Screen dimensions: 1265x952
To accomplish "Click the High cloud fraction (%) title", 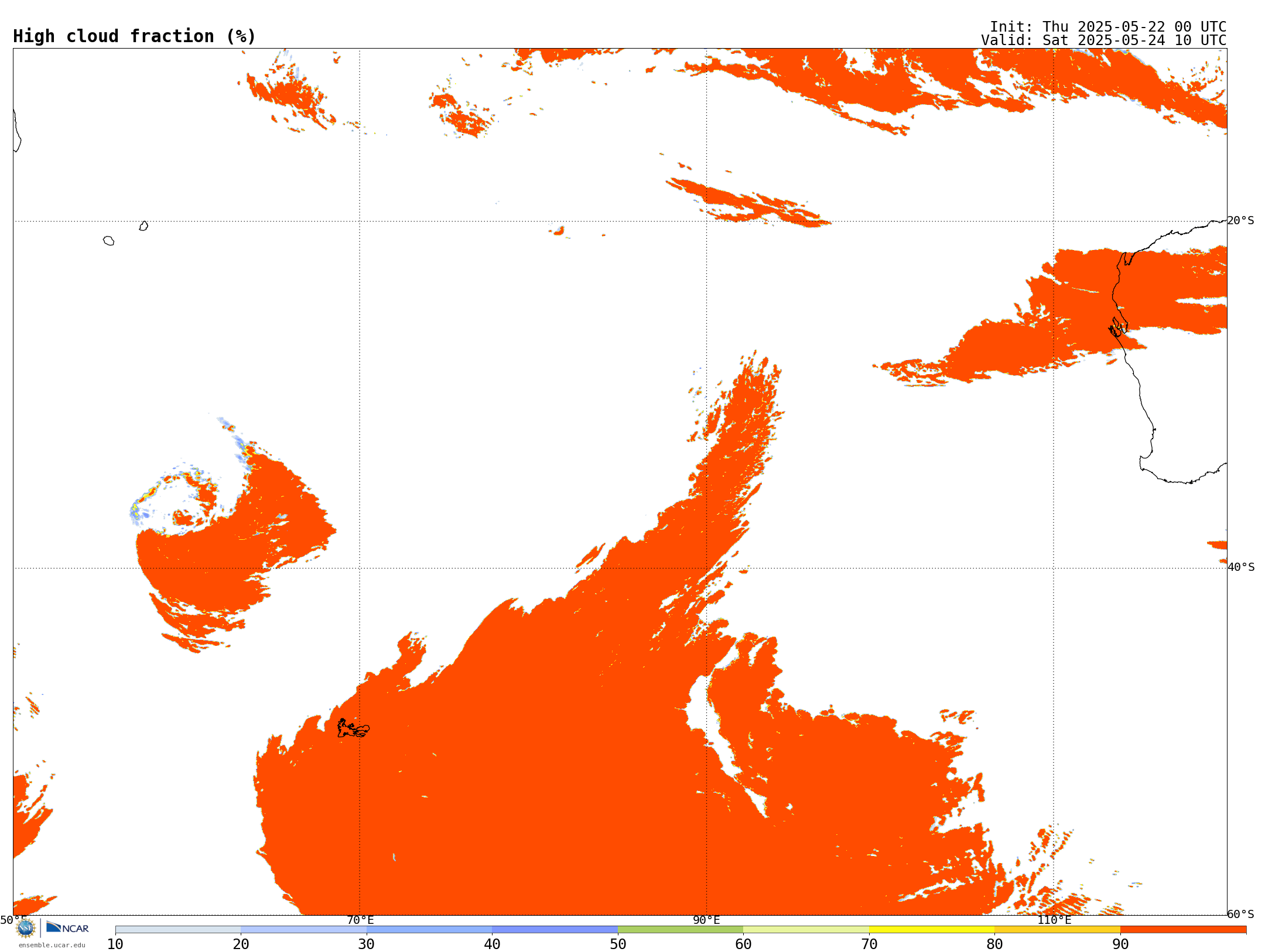I will point(134,36).
